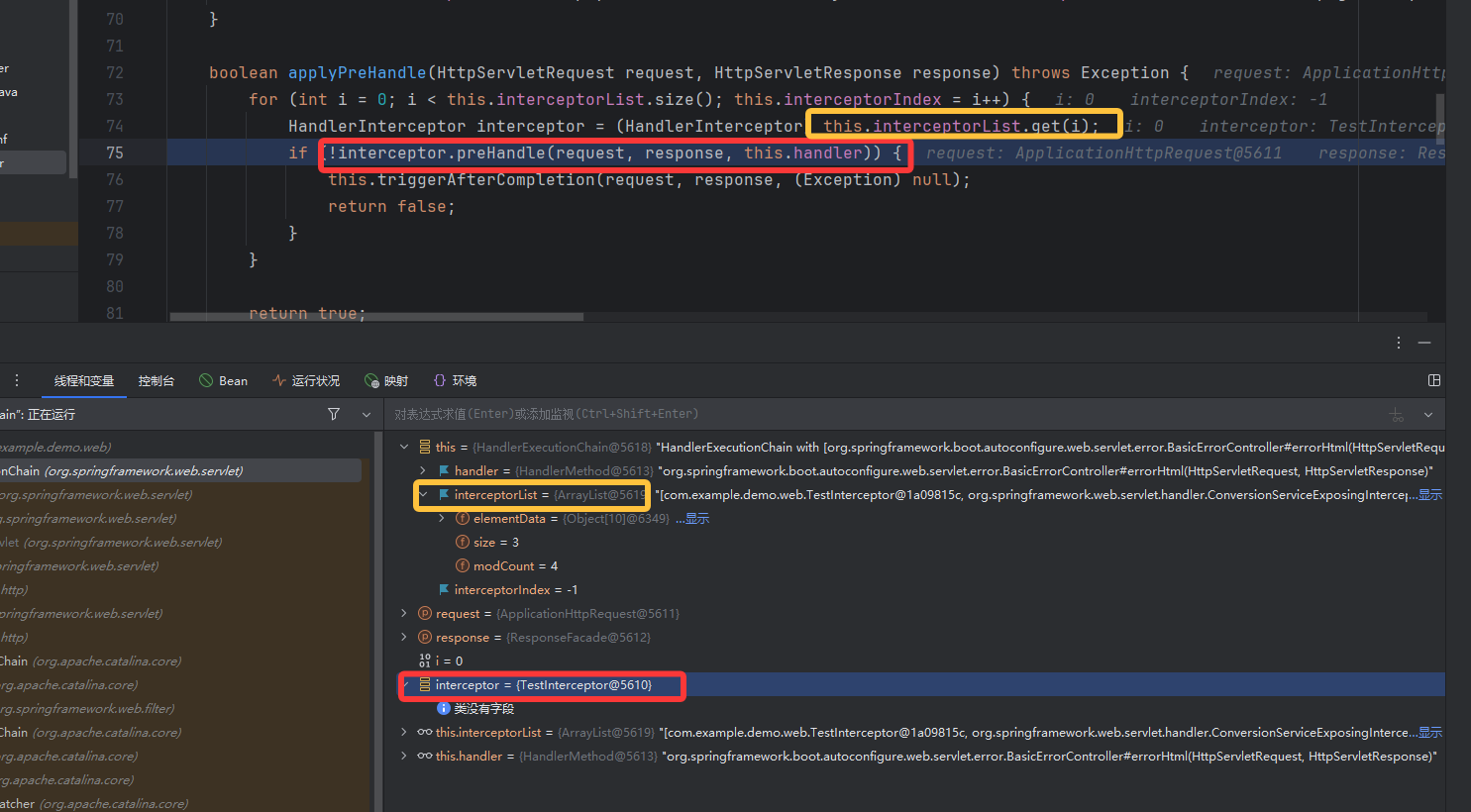Click the add-to-watches icon in the expression bar

[x=1397, y=415]
